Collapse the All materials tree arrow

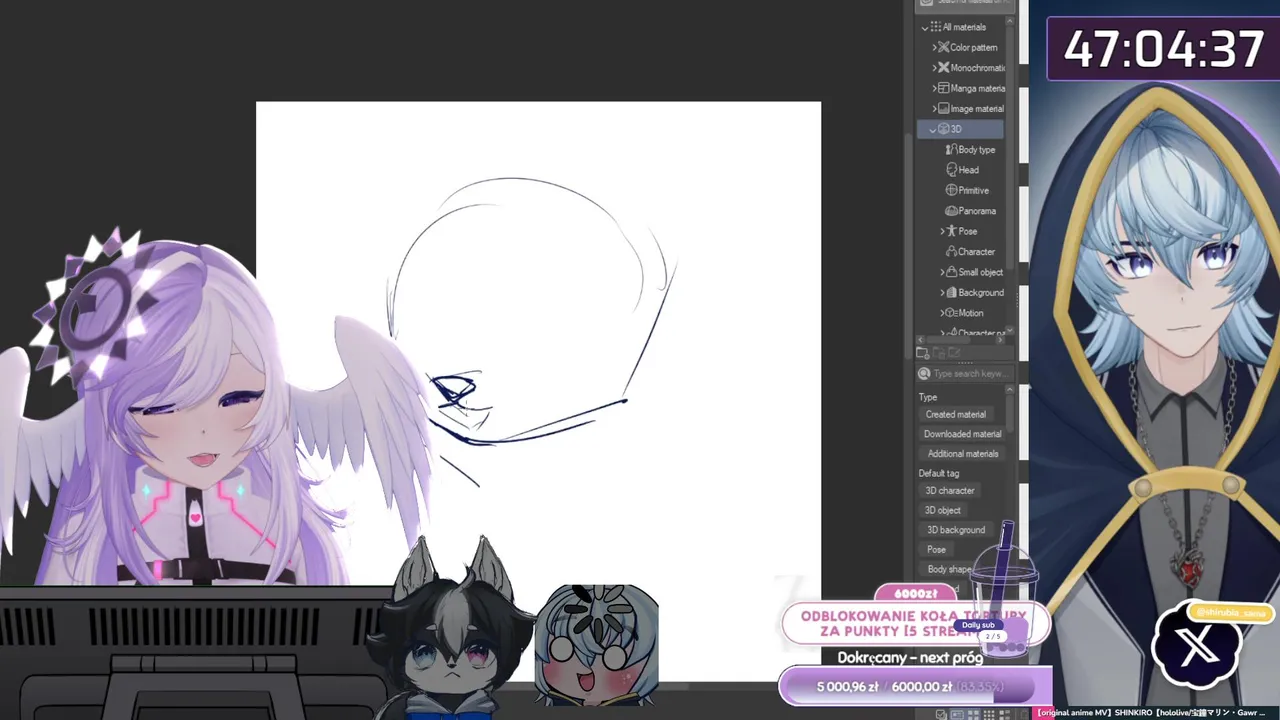coord(925,28)
